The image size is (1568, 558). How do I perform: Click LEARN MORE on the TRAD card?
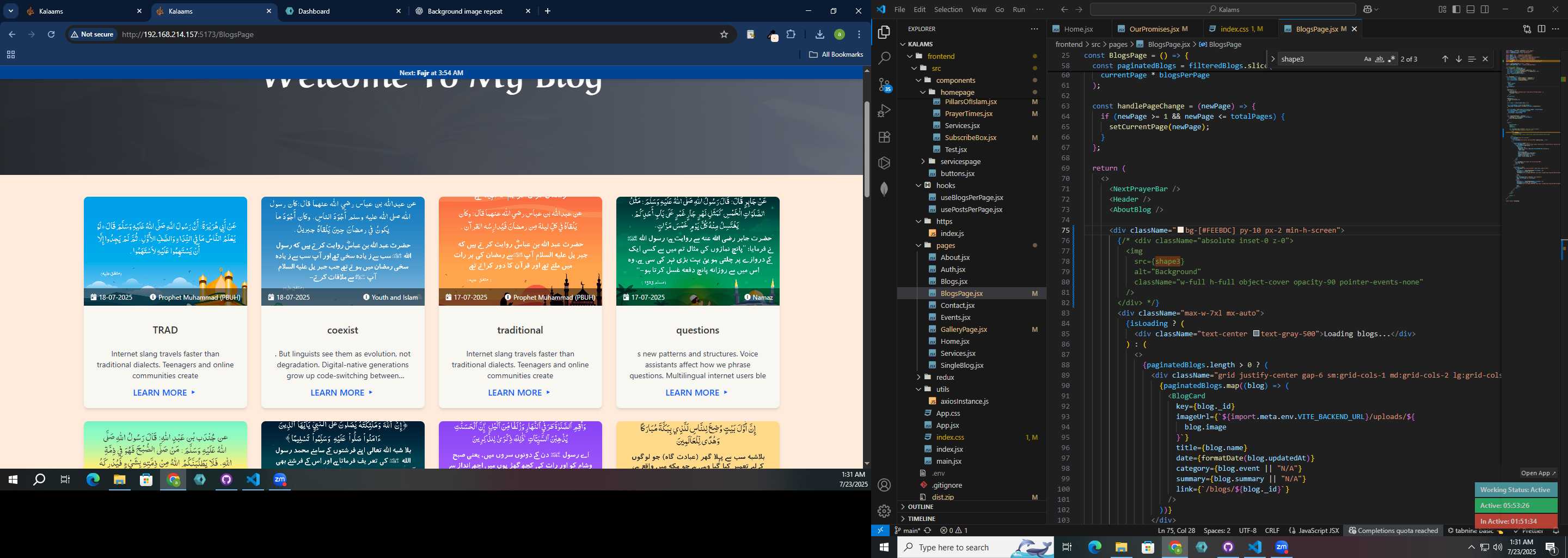(164, 393)
